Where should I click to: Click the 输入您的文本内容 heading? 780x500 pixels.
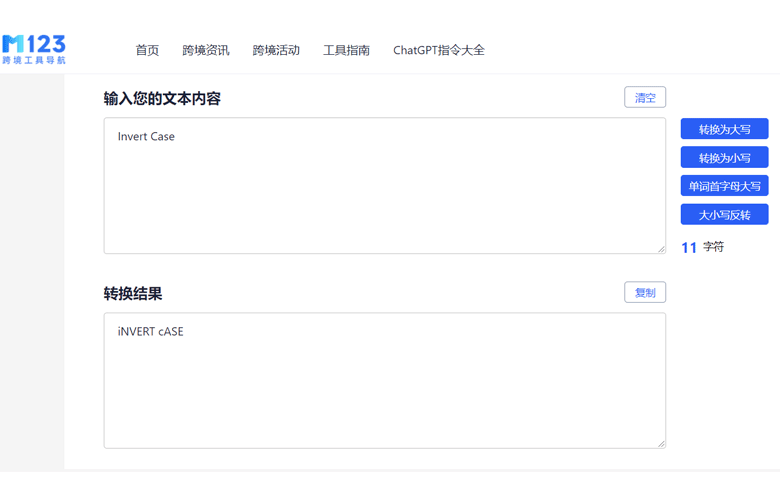point(162,99)
